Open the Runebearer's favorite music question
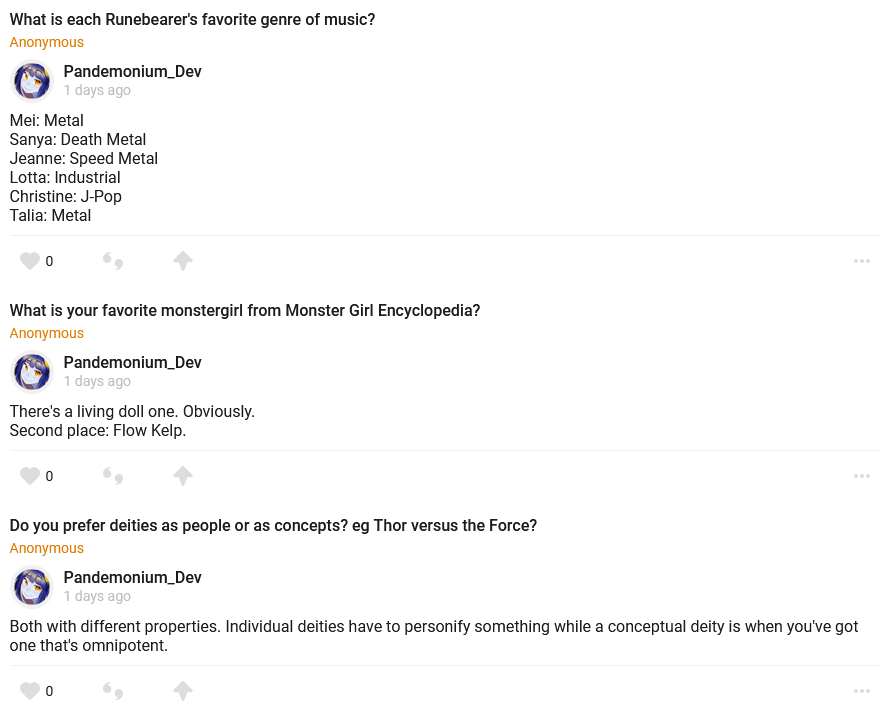This screenshot has width=890, height=711. point(192,19)
